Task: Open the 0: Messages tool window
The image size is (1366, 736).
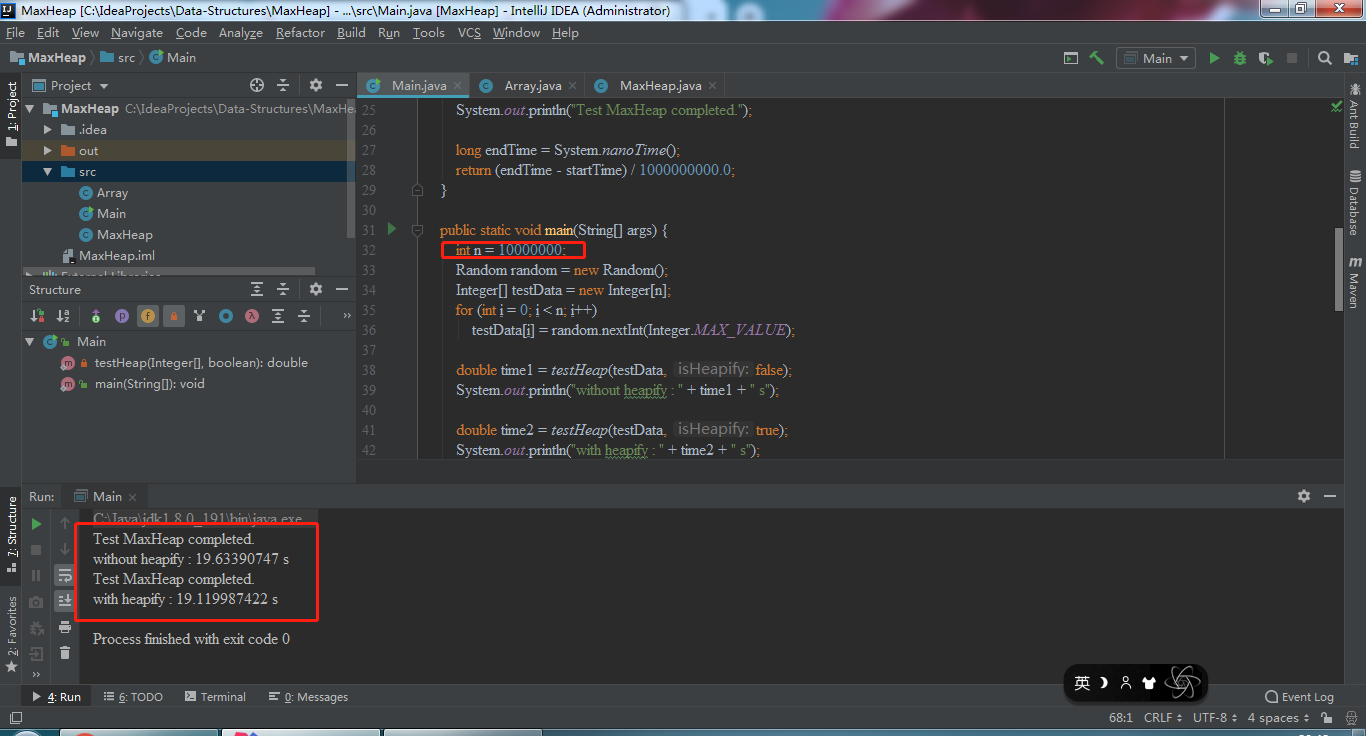Action: click(308, 697)
